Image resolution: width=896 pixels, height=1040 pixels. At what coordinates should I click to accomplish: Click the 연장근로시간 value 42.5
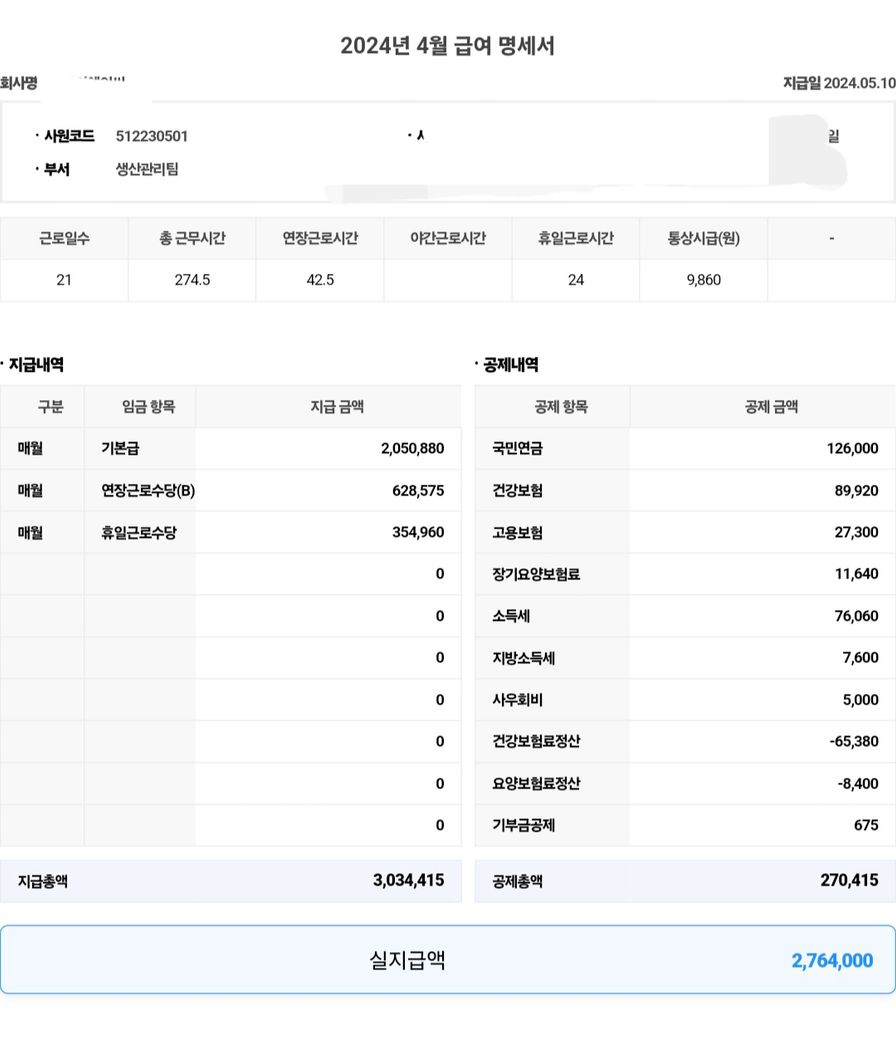(x=320, y=280)
